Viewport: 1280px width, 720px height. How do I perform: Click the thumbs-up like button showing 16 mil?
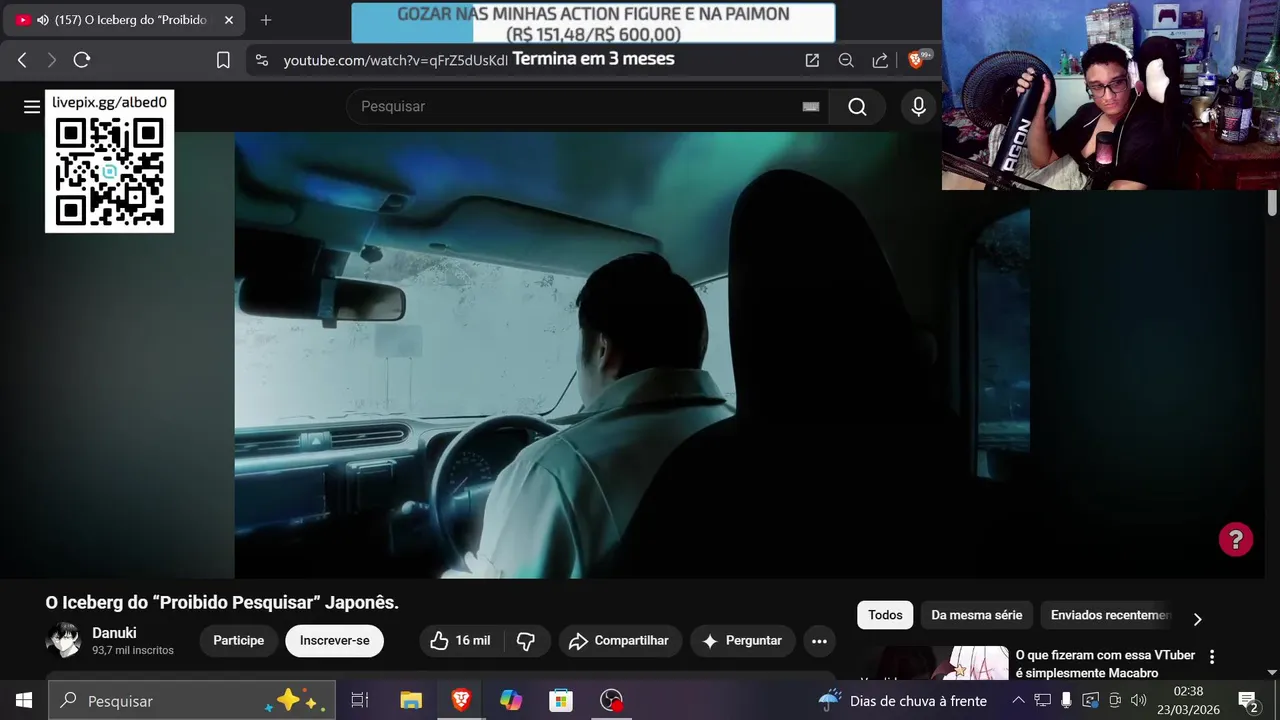462,641
